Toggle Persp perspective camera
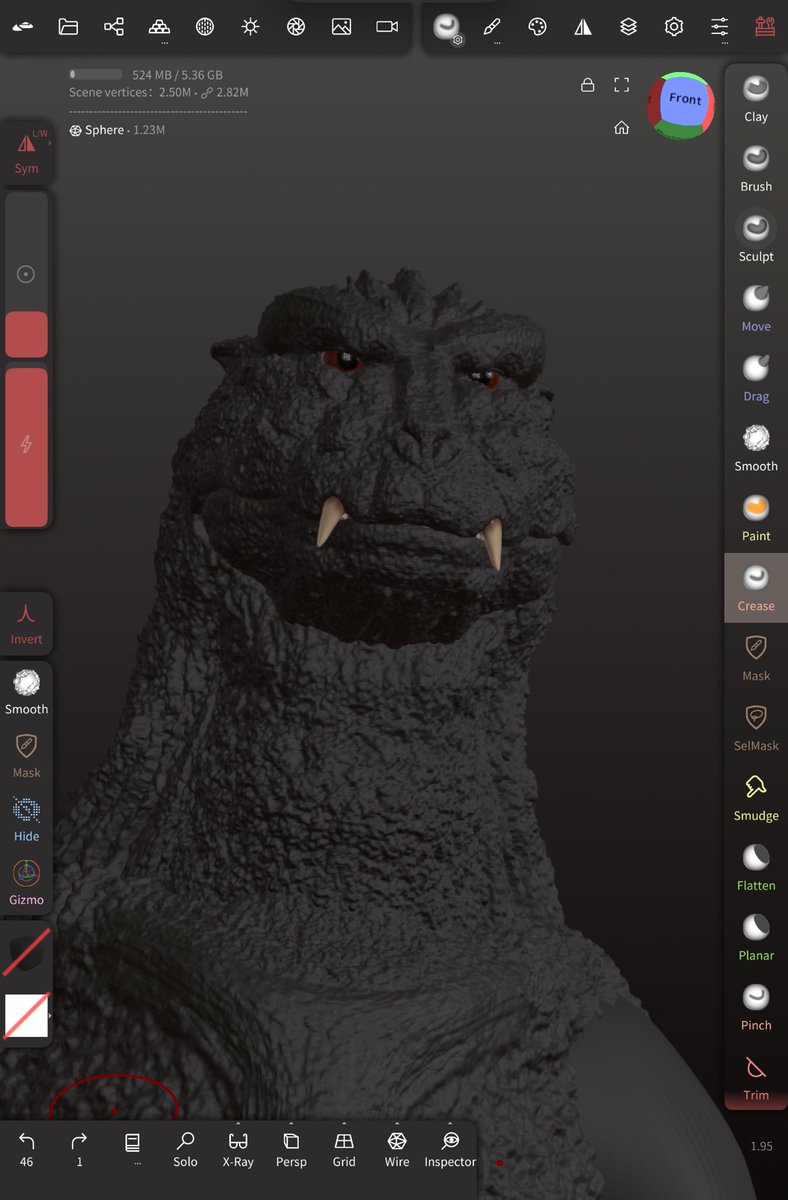The image size is (788, 1200). [291, 1149]
